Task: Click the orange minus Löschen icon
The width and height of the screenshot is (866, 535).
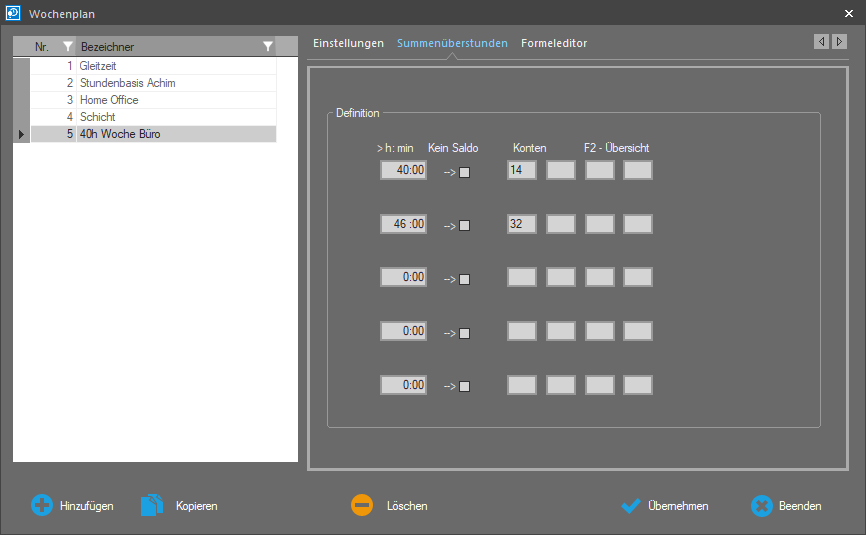Action: (362, 506)
